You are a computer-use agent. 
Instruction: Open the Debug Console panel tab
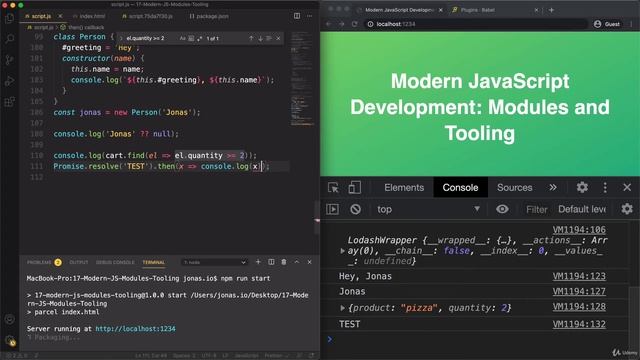(x=115, y=262)
